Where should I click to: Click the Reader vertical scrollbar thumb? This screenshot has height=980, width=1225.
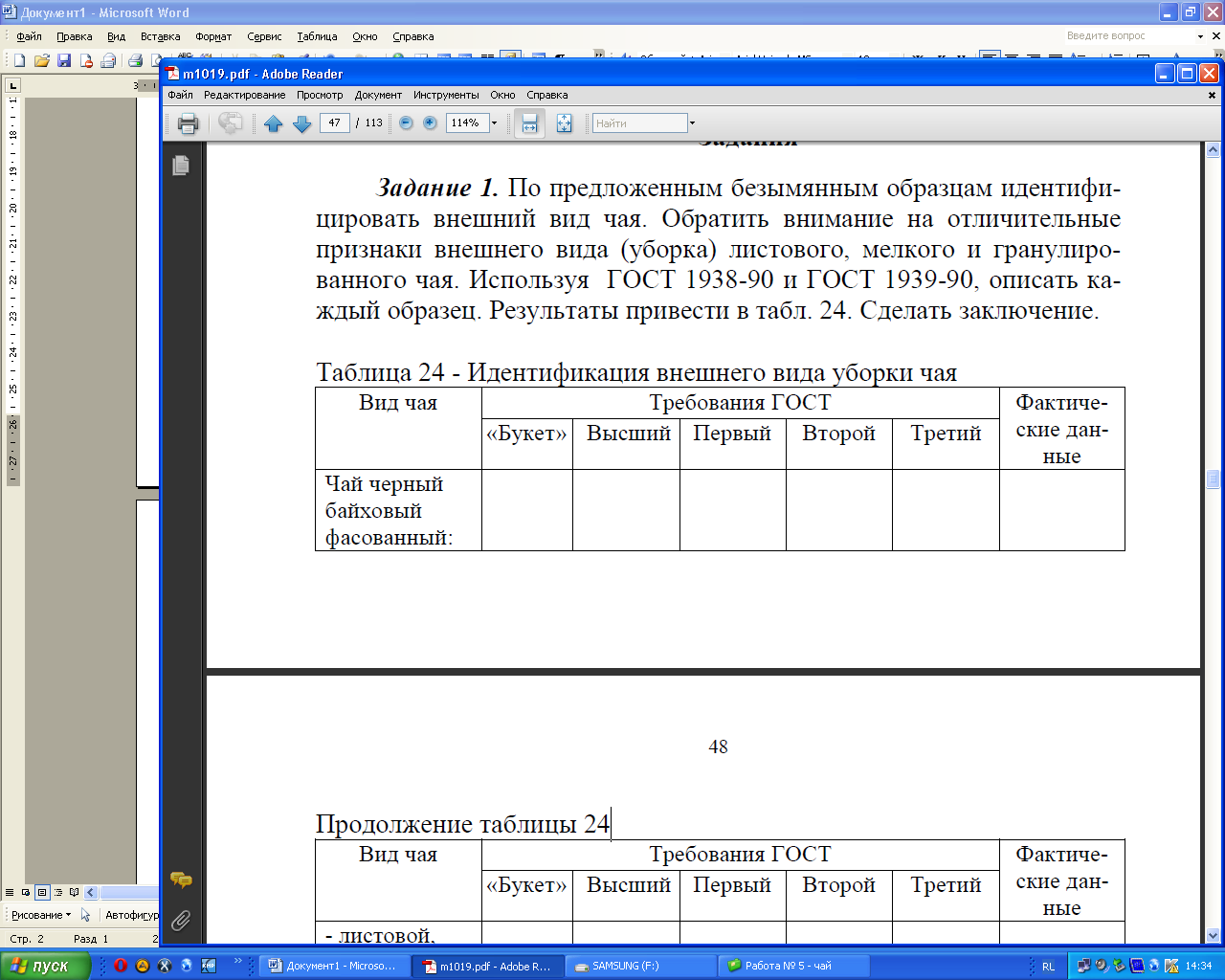pos(1213,479)
